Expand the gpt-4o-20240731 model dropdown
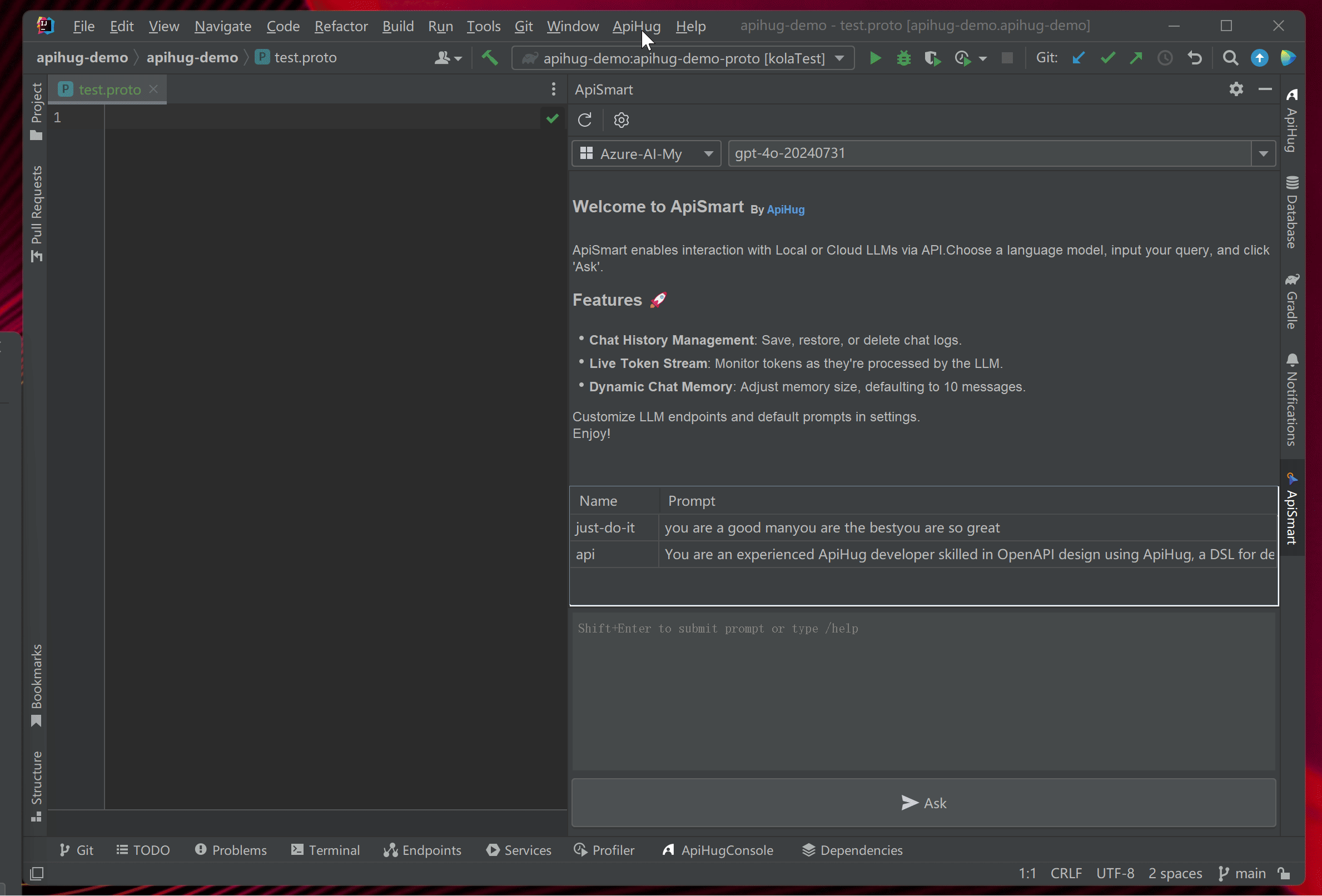The width and height of the screenshot is (1322, 896). [x=1263, y=153]
